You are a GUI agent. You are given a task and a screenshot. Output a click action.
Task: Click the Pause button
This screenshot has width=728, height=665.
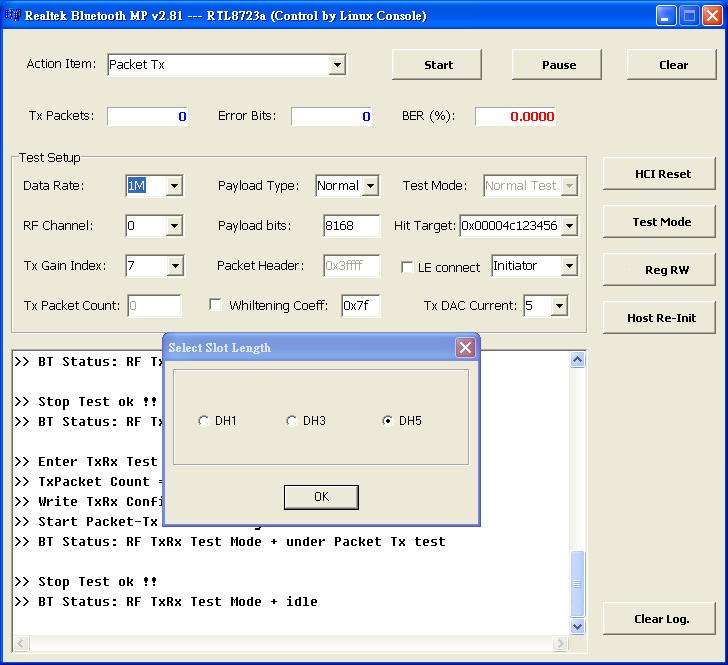click(557, 65)
